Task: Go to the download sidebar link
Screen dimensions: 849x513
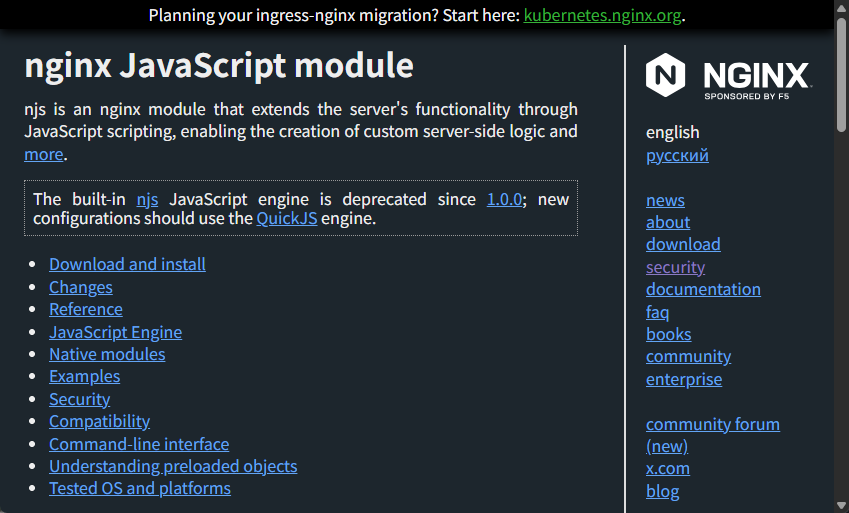Action: pyautogui.click(x=683, y=244)
